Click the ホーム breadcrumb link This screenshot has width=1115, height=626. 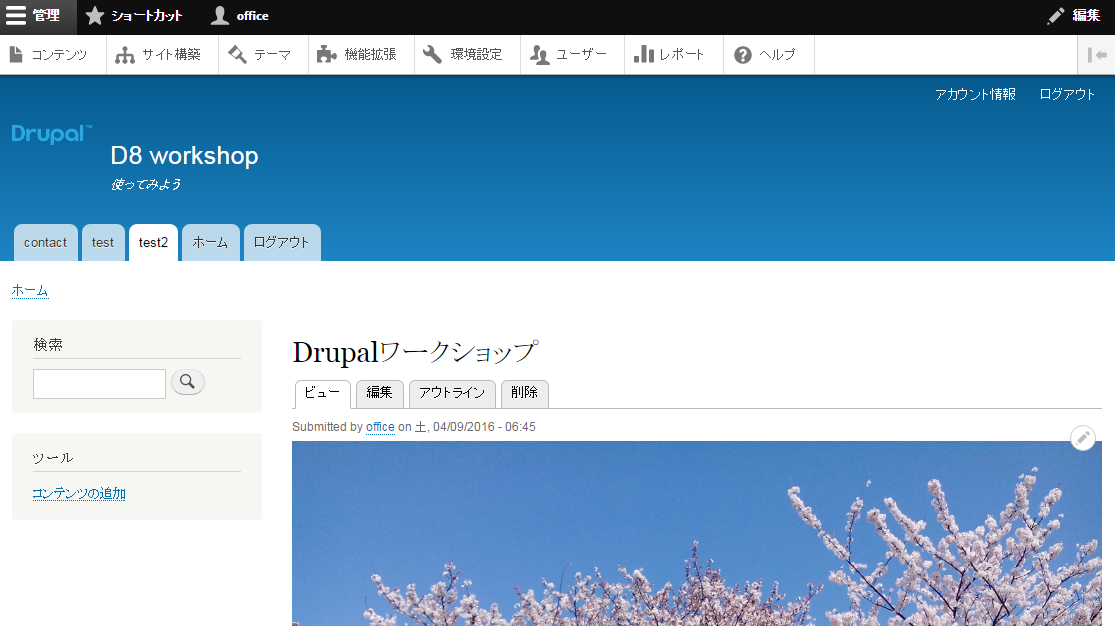pos(30,290)
